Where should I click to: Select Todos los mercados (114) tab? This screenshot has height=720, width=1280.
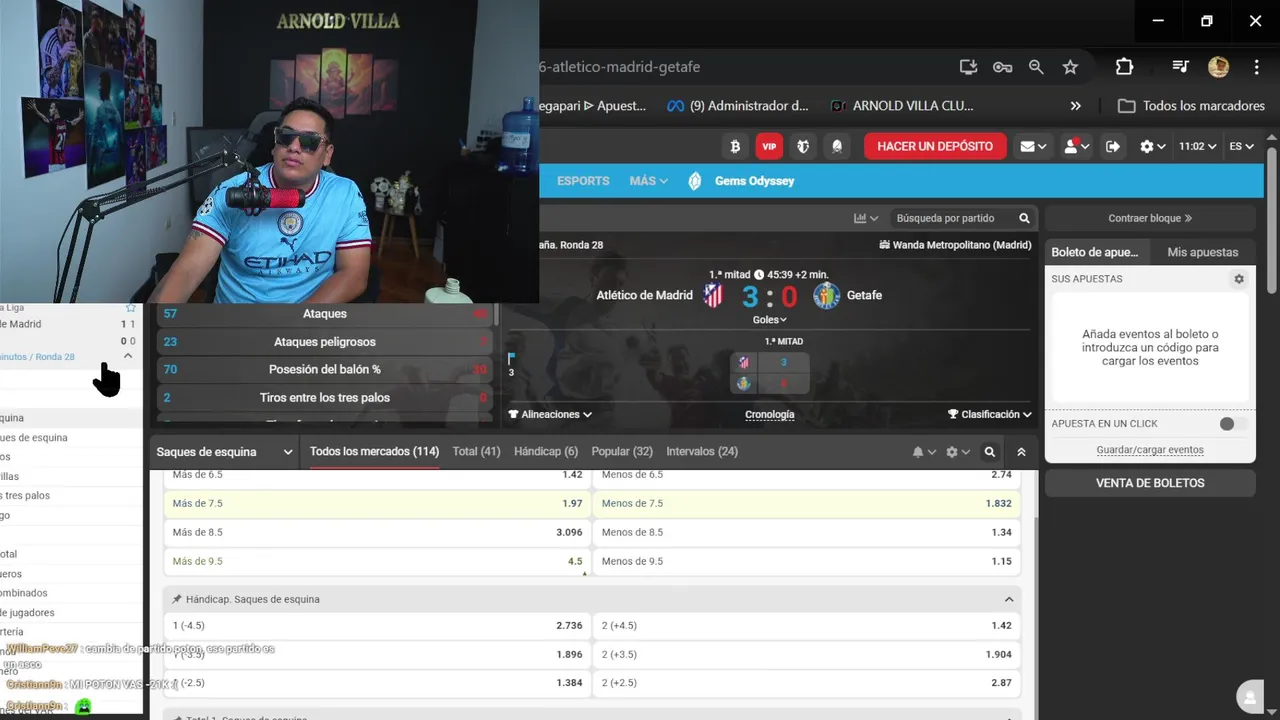pos(374,452)
